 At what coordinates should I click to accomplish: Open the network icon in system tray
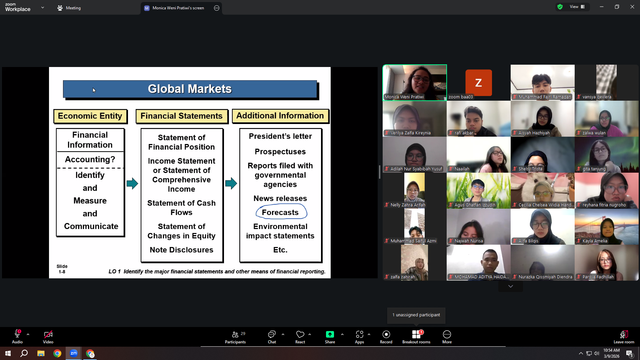(589, 353)
